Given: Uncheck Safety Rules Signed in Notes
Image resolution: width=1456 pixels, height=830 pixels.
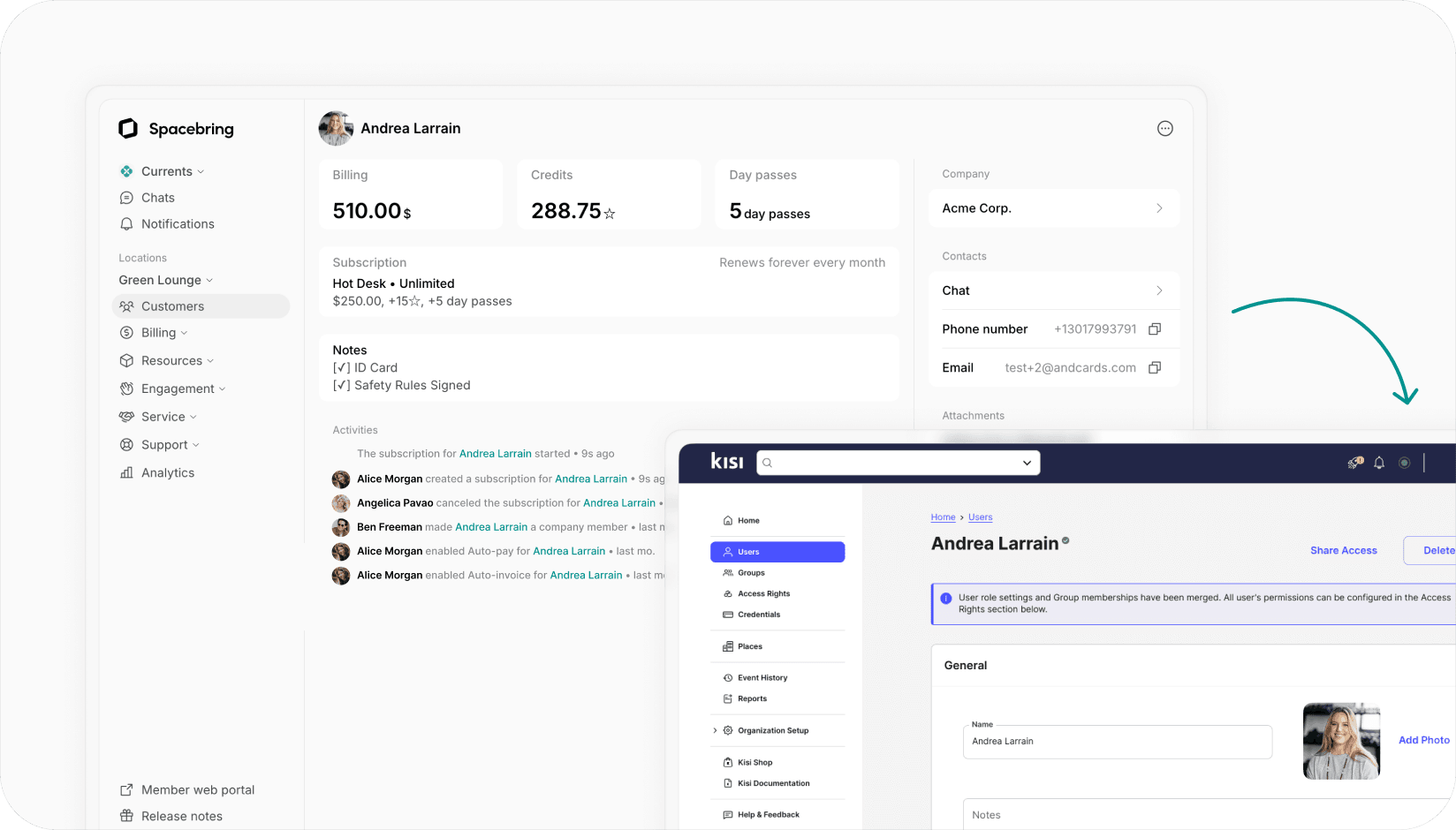Looking at the screenshot, I should tap(339, 385).
